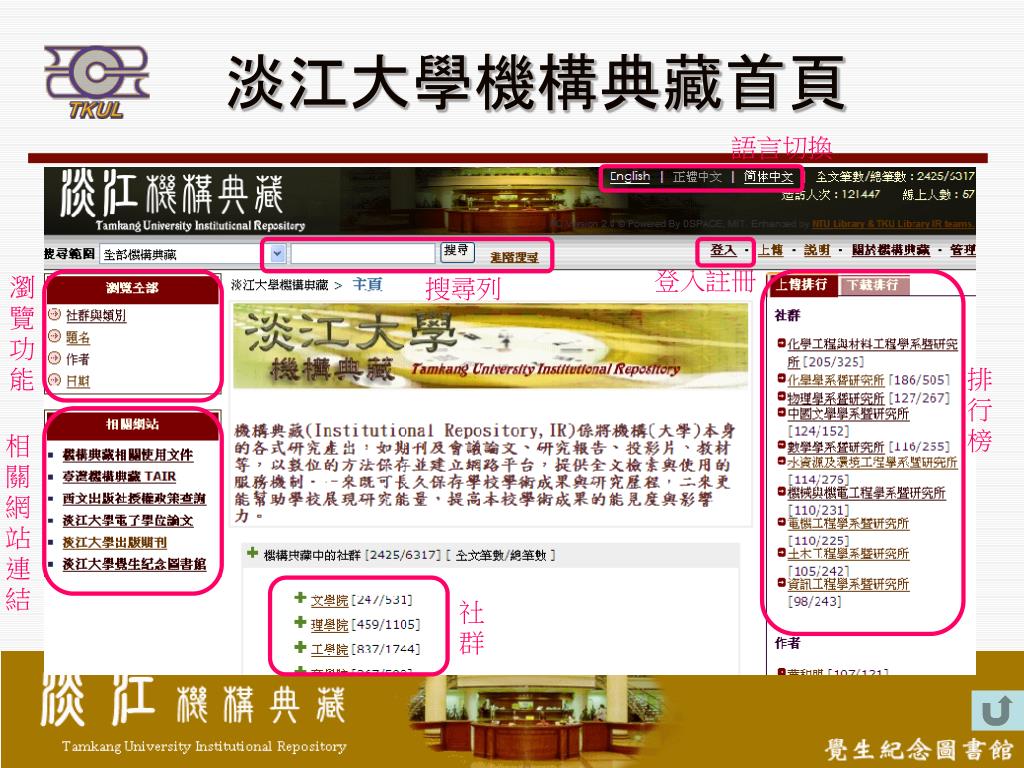Click the 淡江大學 機構典藏 banner image

490,346
